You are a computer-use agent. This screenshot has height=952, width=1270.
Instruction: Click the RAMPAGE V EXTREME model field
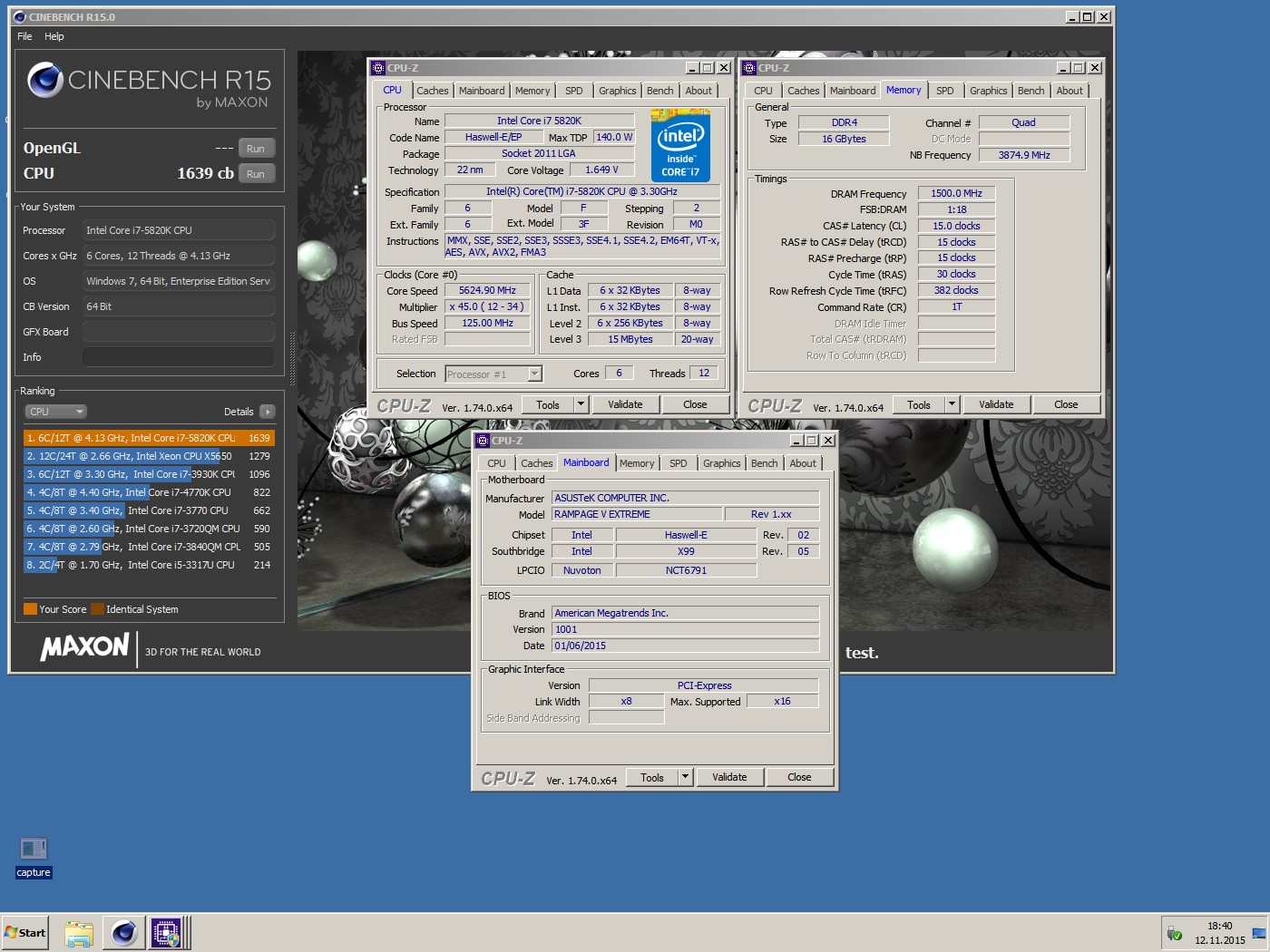tap(638, 514)
